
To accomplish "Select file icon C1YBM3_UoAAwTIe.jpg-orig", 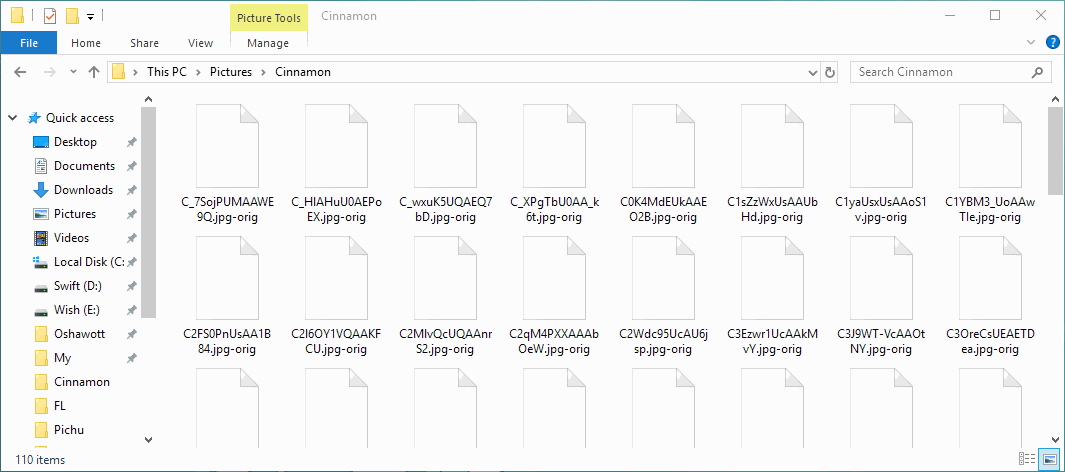I will pyautogui.click(x=990, y=146).
